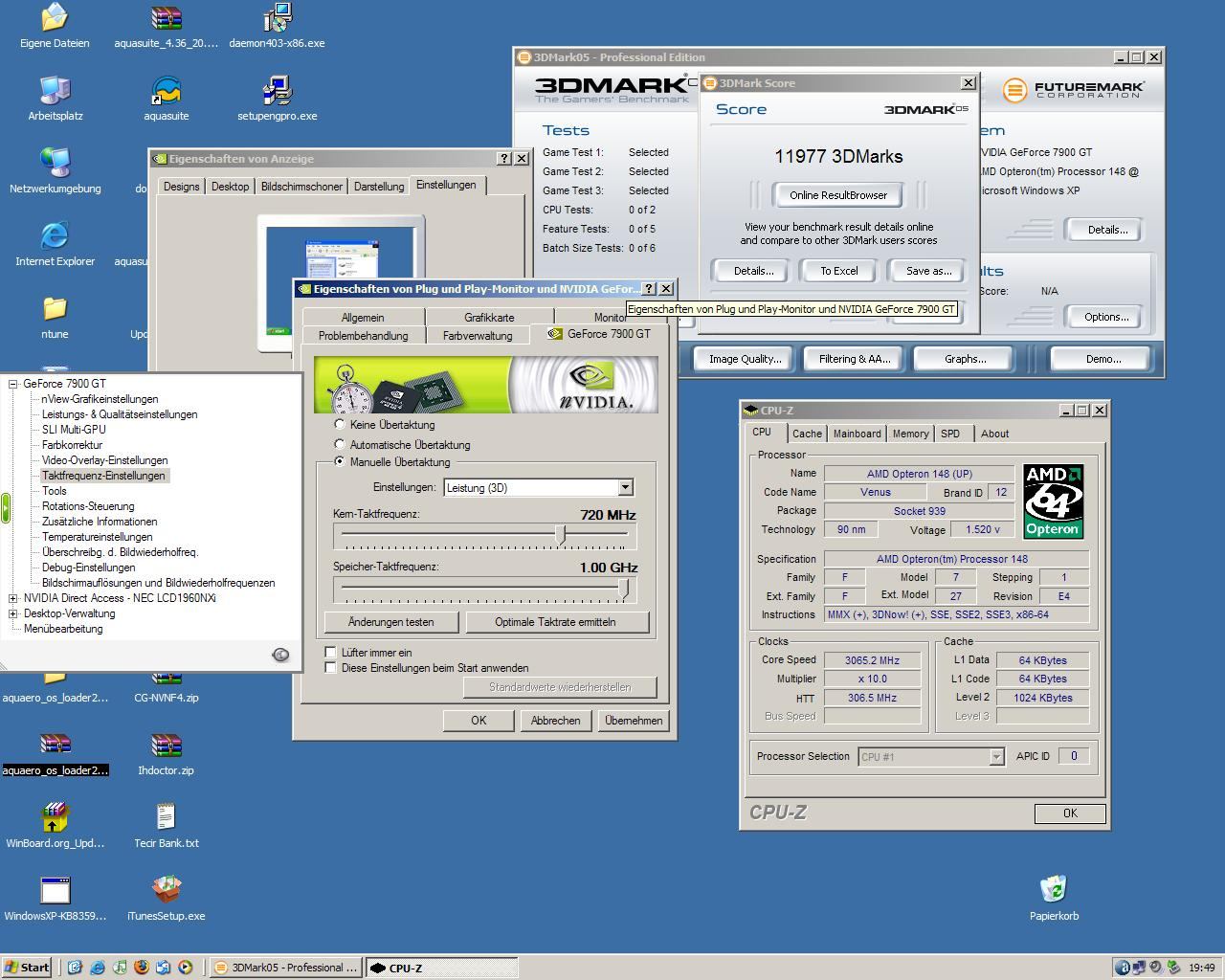Launch Internet Explorer from quick launch
The image size is (1225, 980).
98,968
